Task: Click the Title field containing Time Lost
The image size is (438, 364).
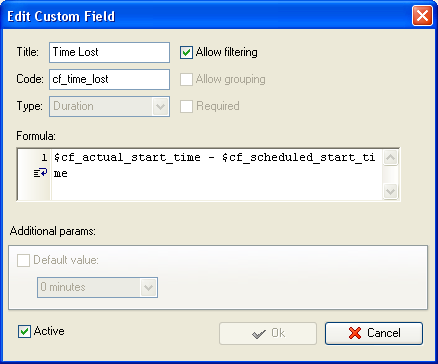Action: [x=109, y=52]
